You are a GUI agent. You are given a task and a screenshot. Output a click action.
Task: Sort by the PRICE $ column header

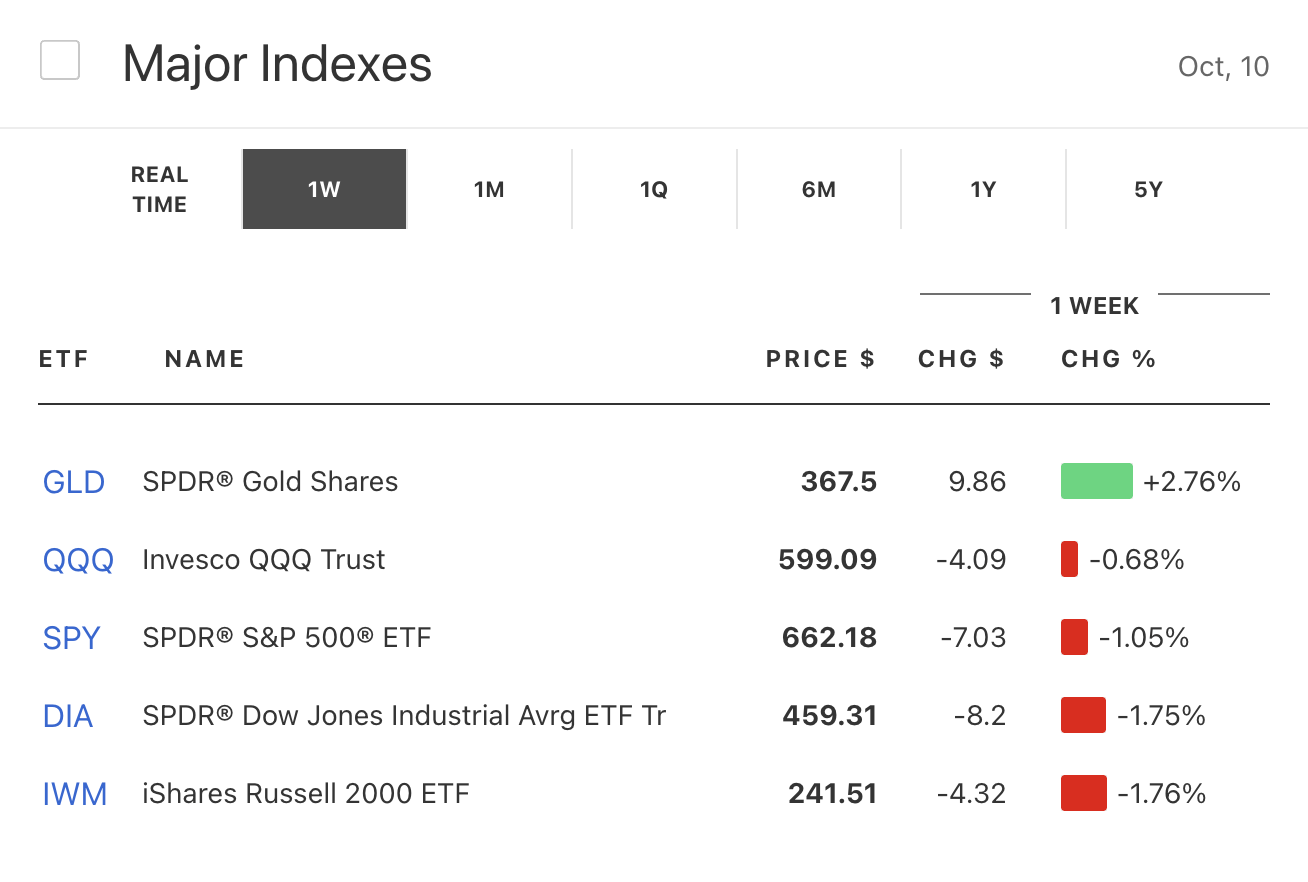(820, 359)
